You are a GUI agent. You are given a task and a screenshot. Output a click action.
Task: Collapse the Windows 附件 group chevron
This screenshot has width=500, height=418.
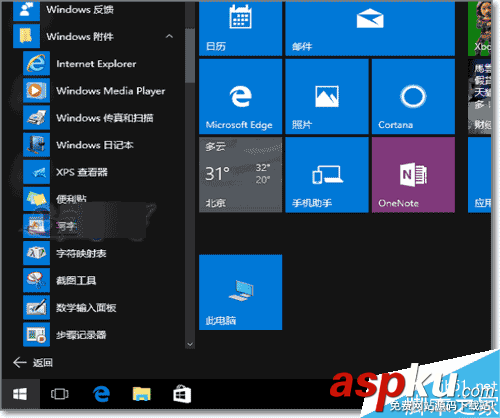(169, 36)
